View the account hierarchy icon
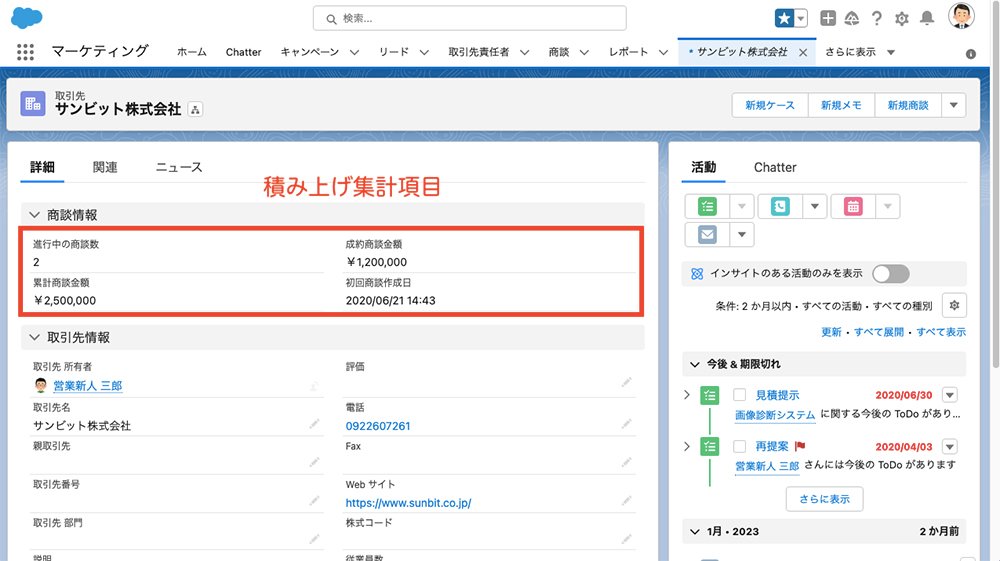This screenshot has height=561, width=1000. coord(196,110)
